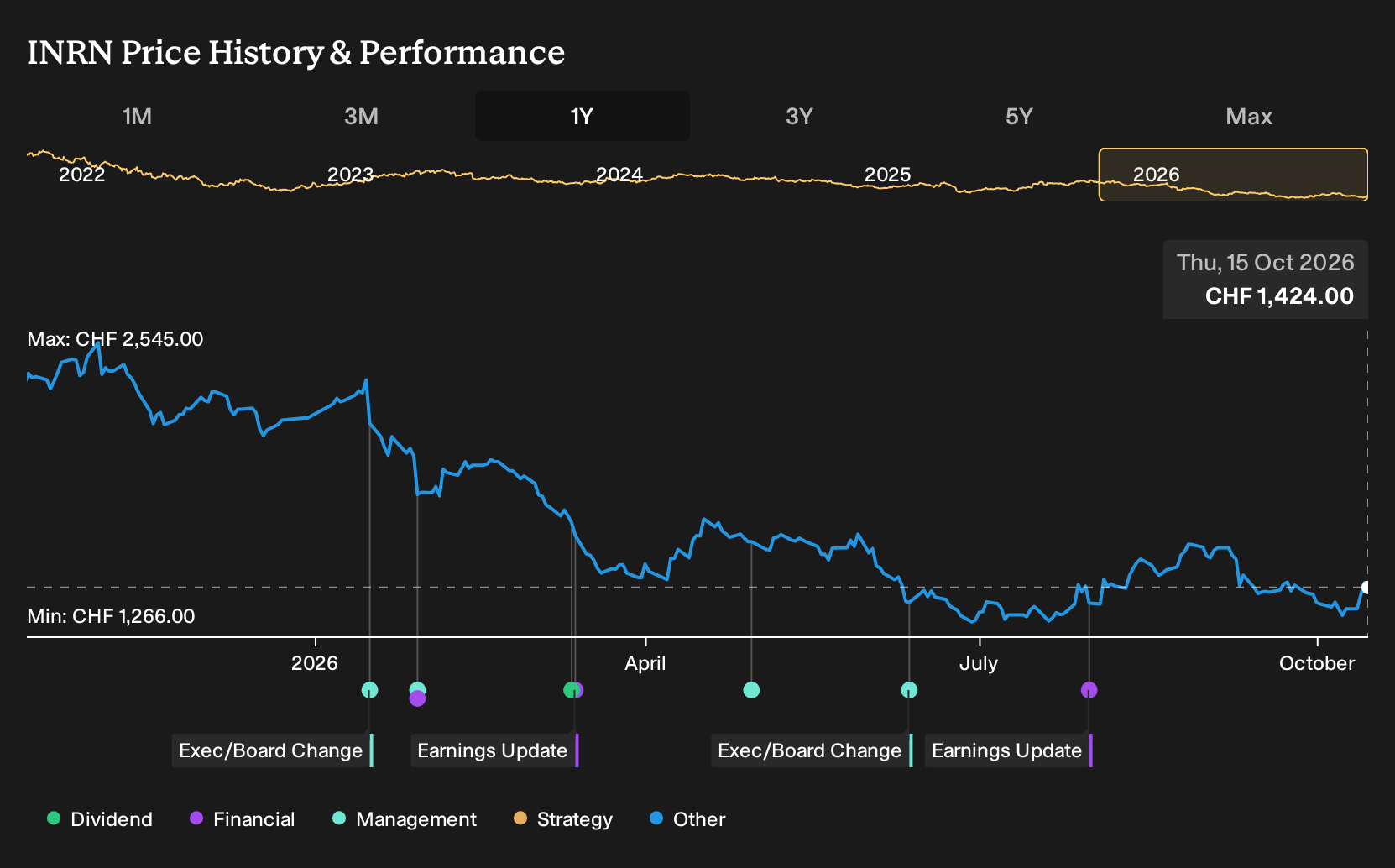Viewport: 1395px width, 868px height.
Task: Toggle the Other legend filter
Action: point(687,819)
